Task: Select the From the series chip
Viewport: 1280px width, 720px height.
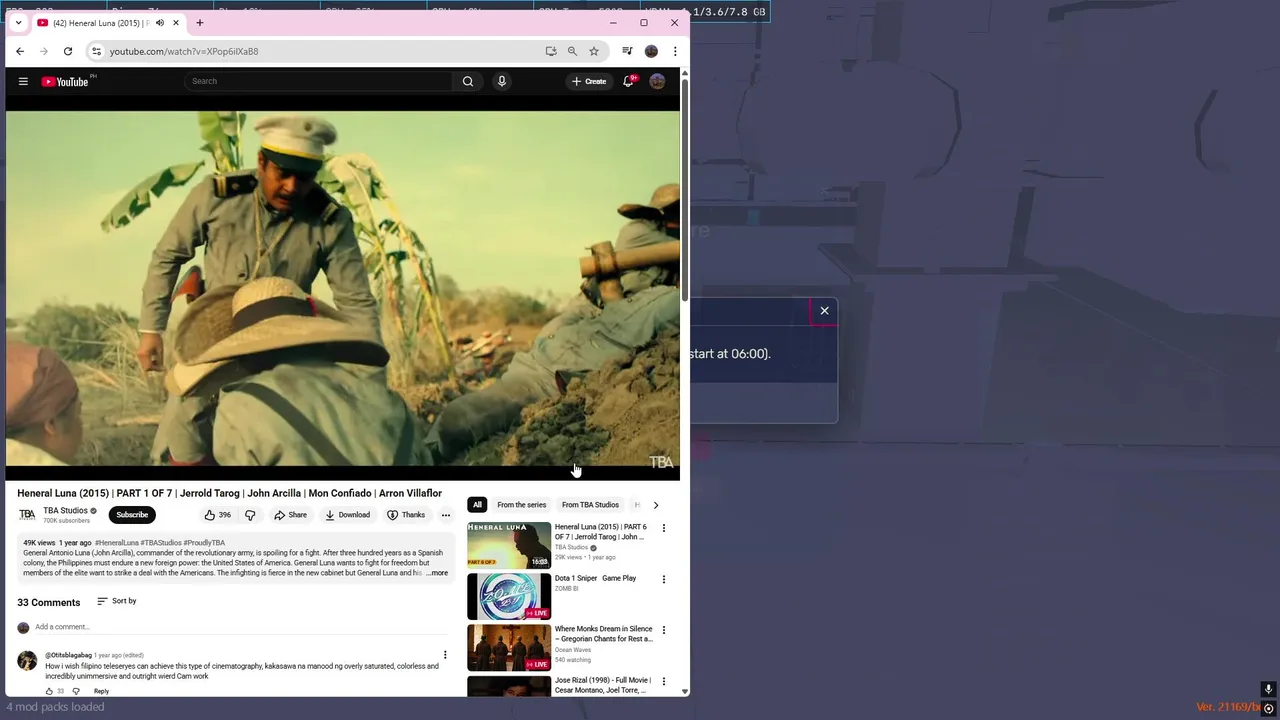Action: click(x=522, y=505)
